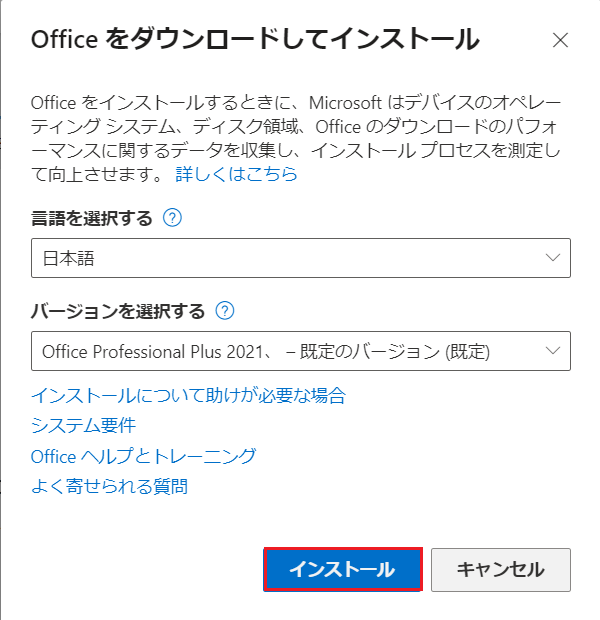Follow the インストールについて助けが必要な場合 link
Screen dimensions: 600x620
pos(188,395)
